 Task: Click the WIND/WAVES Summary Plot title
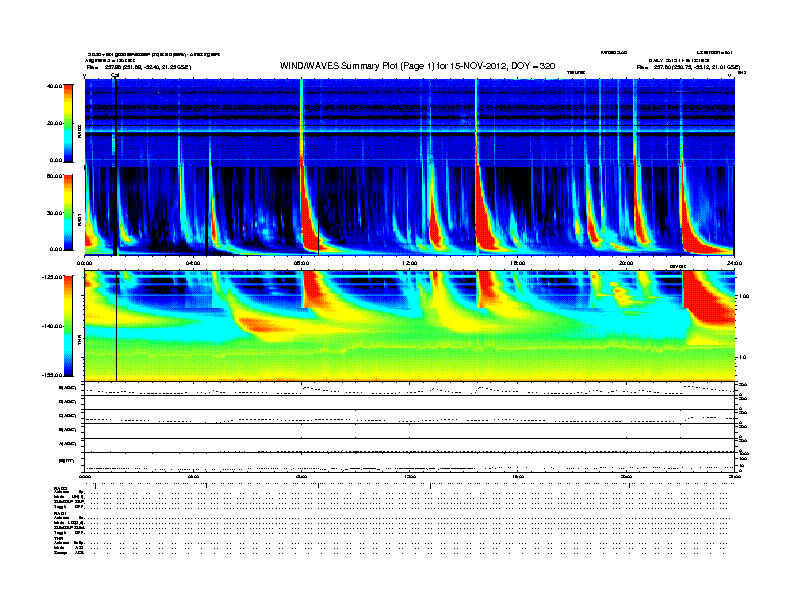[x=417, y=66]
